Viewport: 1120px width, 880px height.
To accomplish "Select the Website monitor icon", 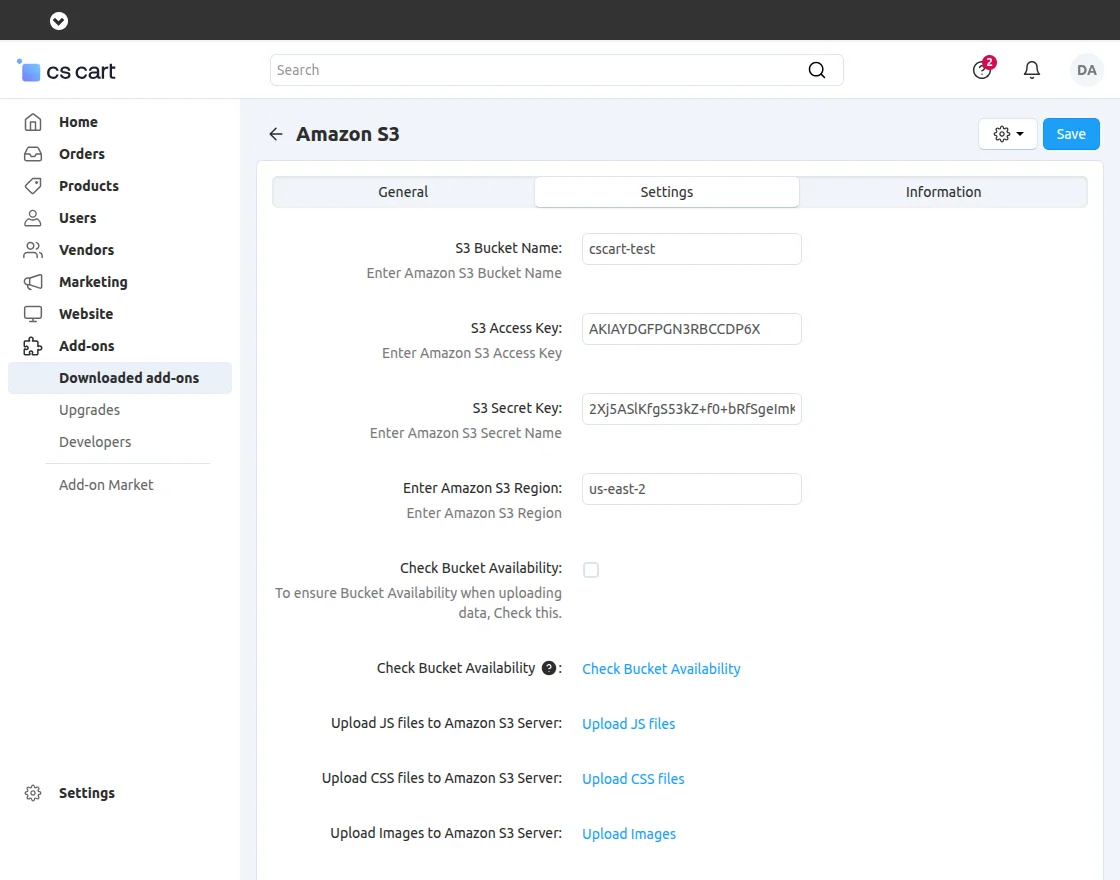I will click(34, 314).
